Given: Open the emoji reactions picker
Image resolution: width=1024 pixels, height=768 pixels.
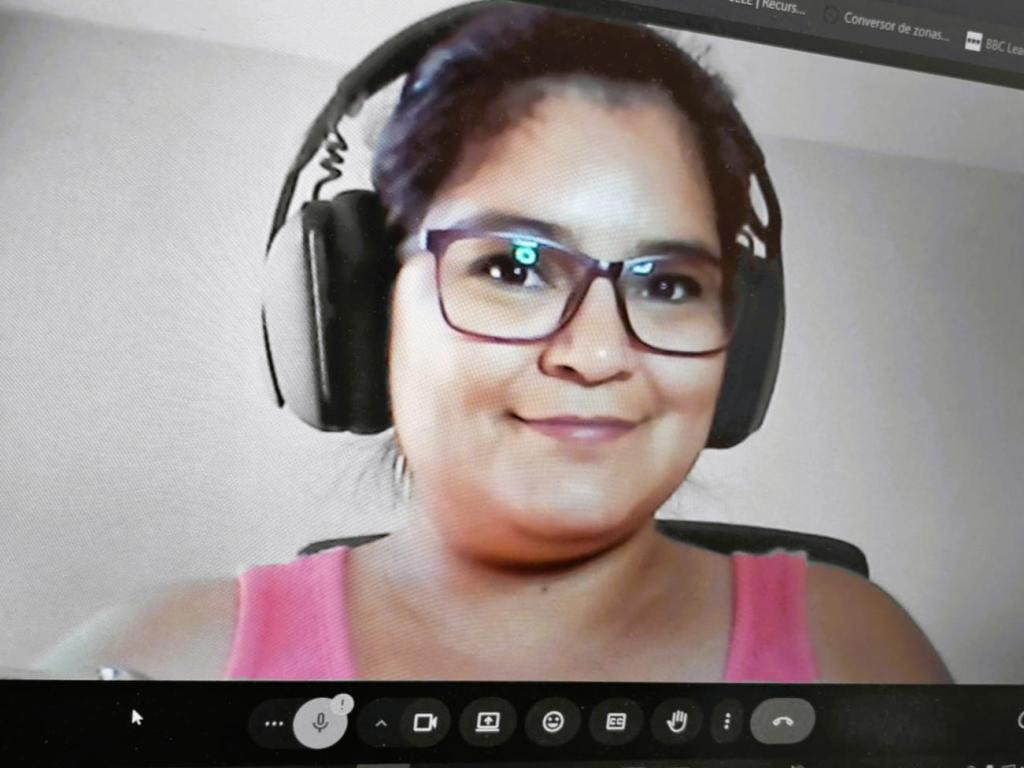Looking at the screenshot, I should (x=553, y=721).
